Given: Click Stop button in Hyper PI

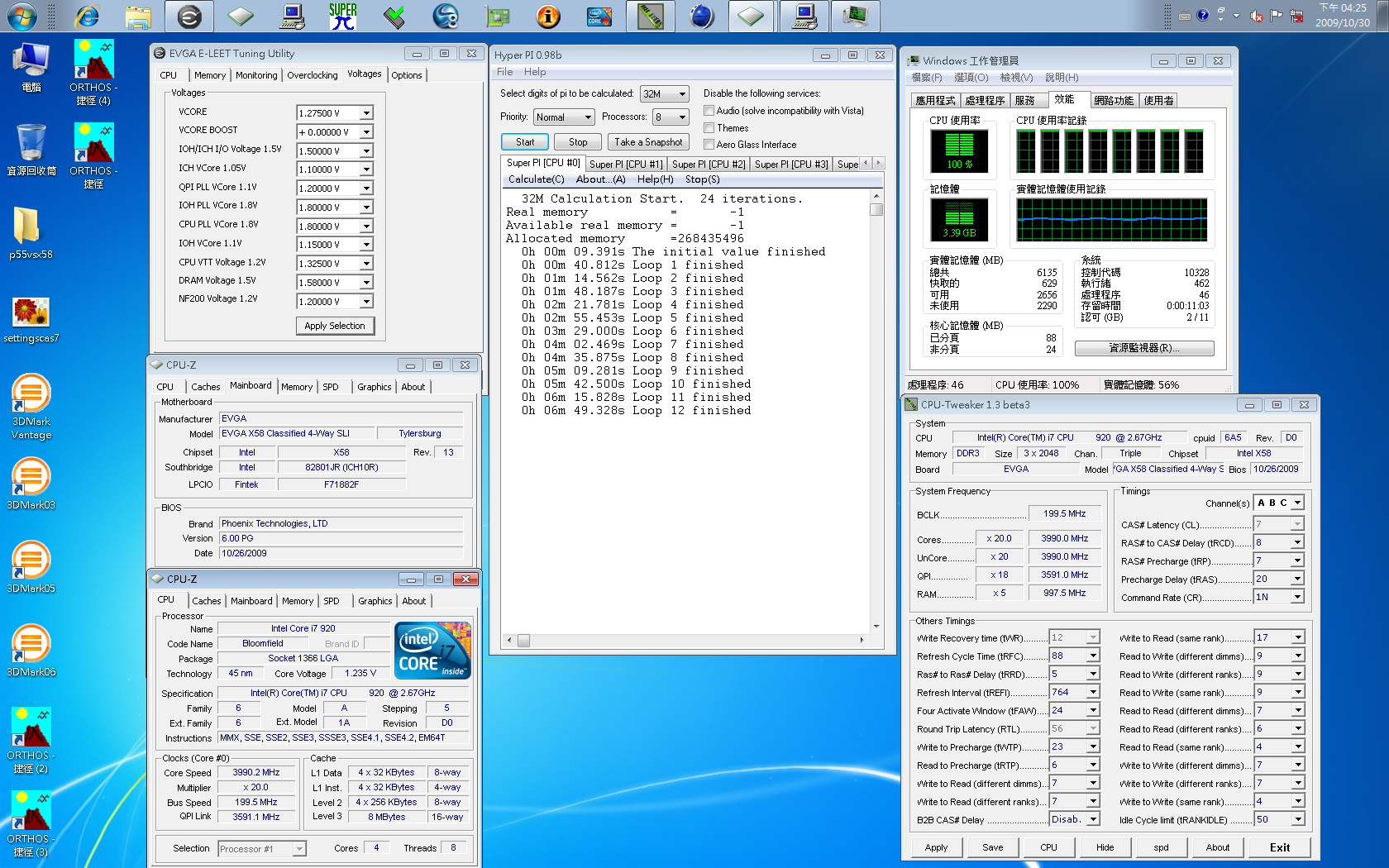Looking at the screenshot, I should pos(578,142).
